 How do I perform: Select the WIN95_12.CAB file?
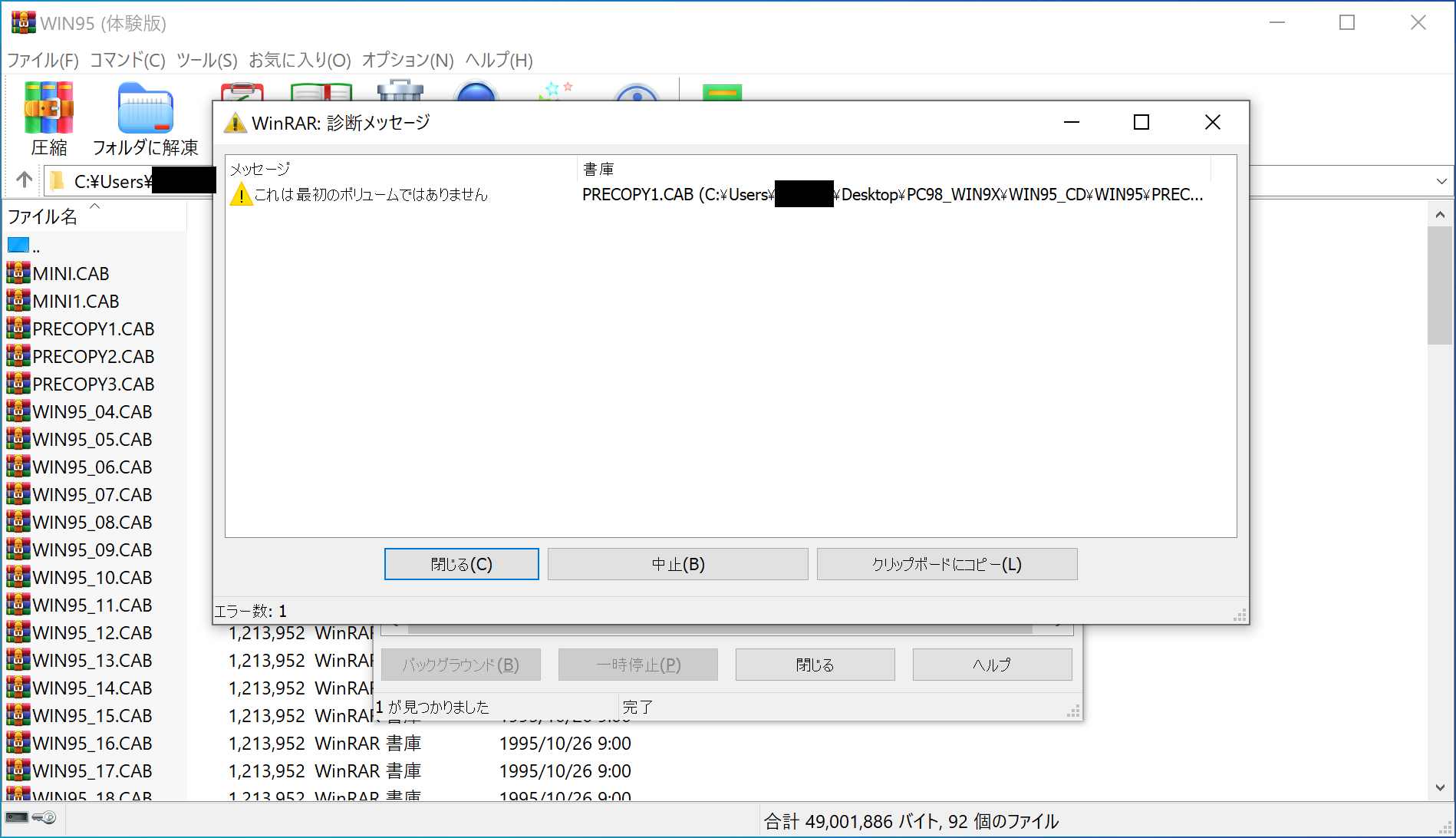pyautogui.click(x=93, y=632)
